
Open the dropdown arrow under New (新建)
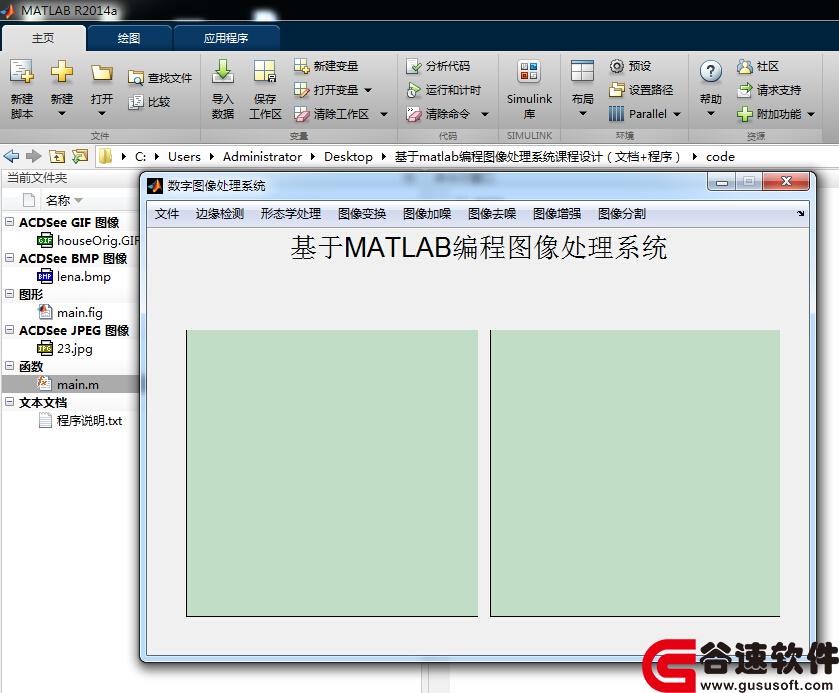click(x=62, y=113)
